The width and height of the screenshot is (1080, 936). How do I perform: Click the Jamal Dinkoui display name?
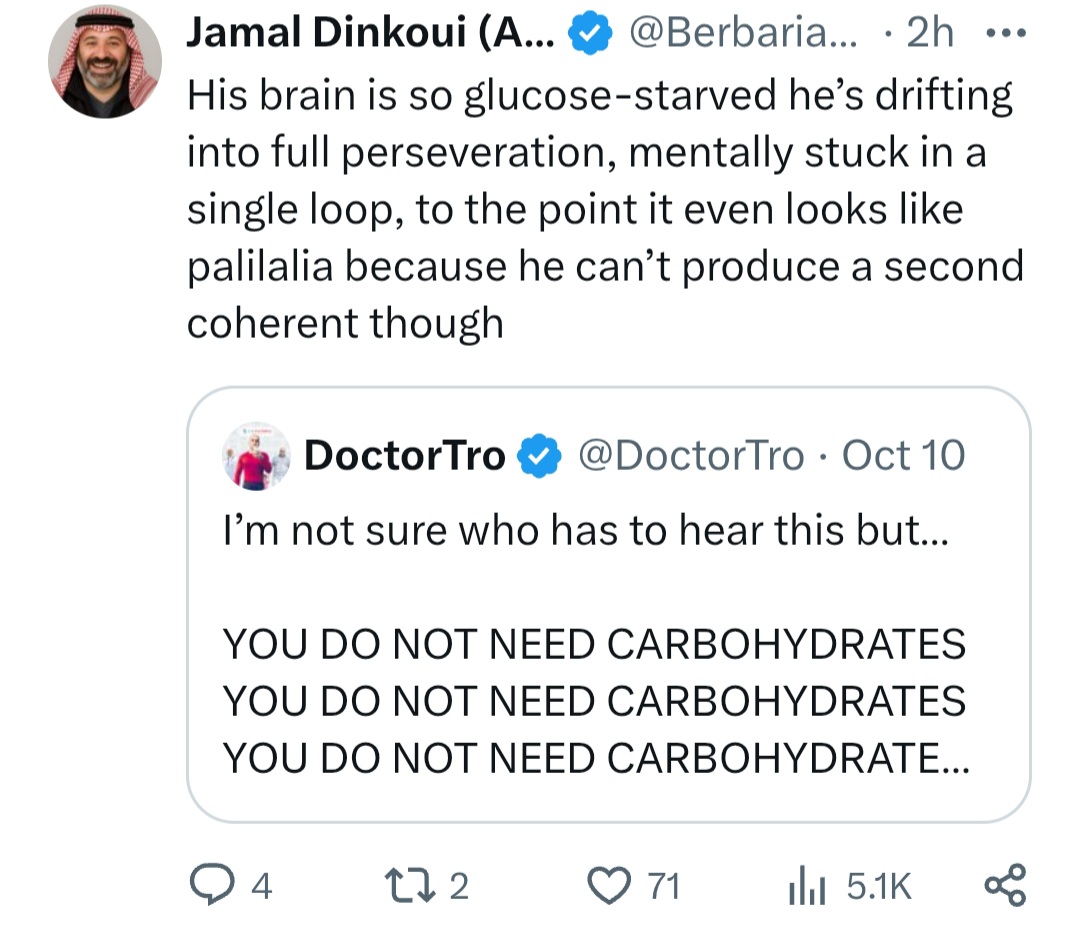point(370,36)
